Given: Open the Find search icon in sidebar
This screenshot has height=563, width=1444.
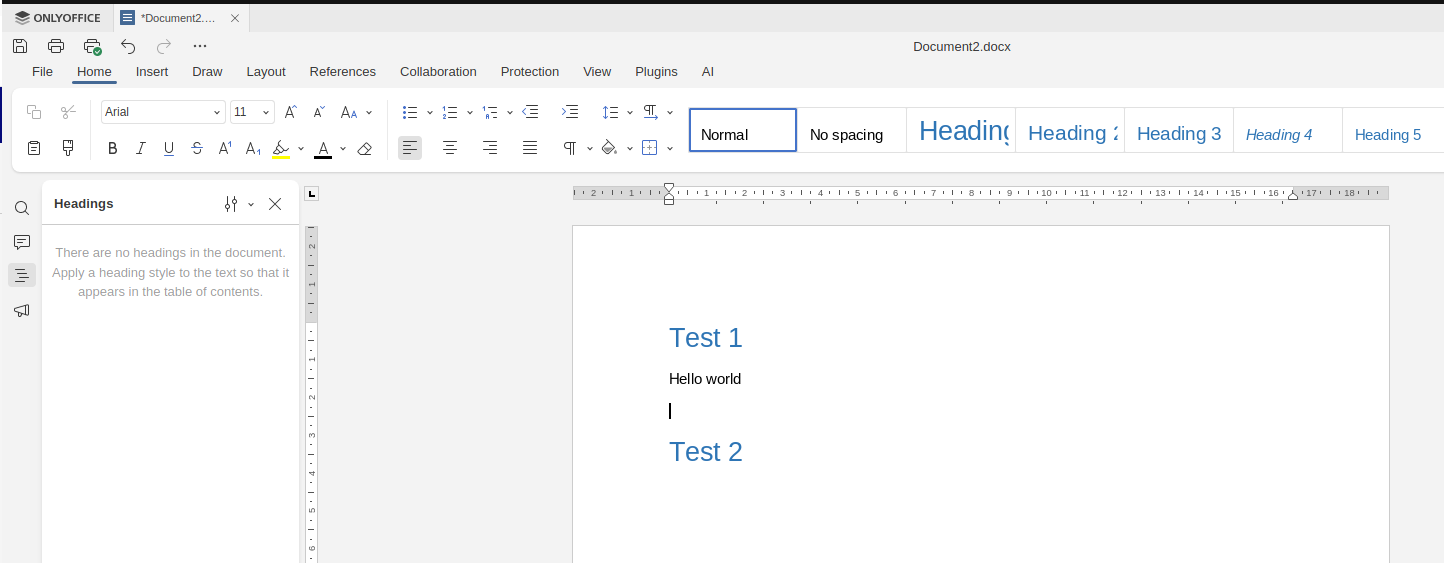Looking at the screenshot, I should pos(22,208).
